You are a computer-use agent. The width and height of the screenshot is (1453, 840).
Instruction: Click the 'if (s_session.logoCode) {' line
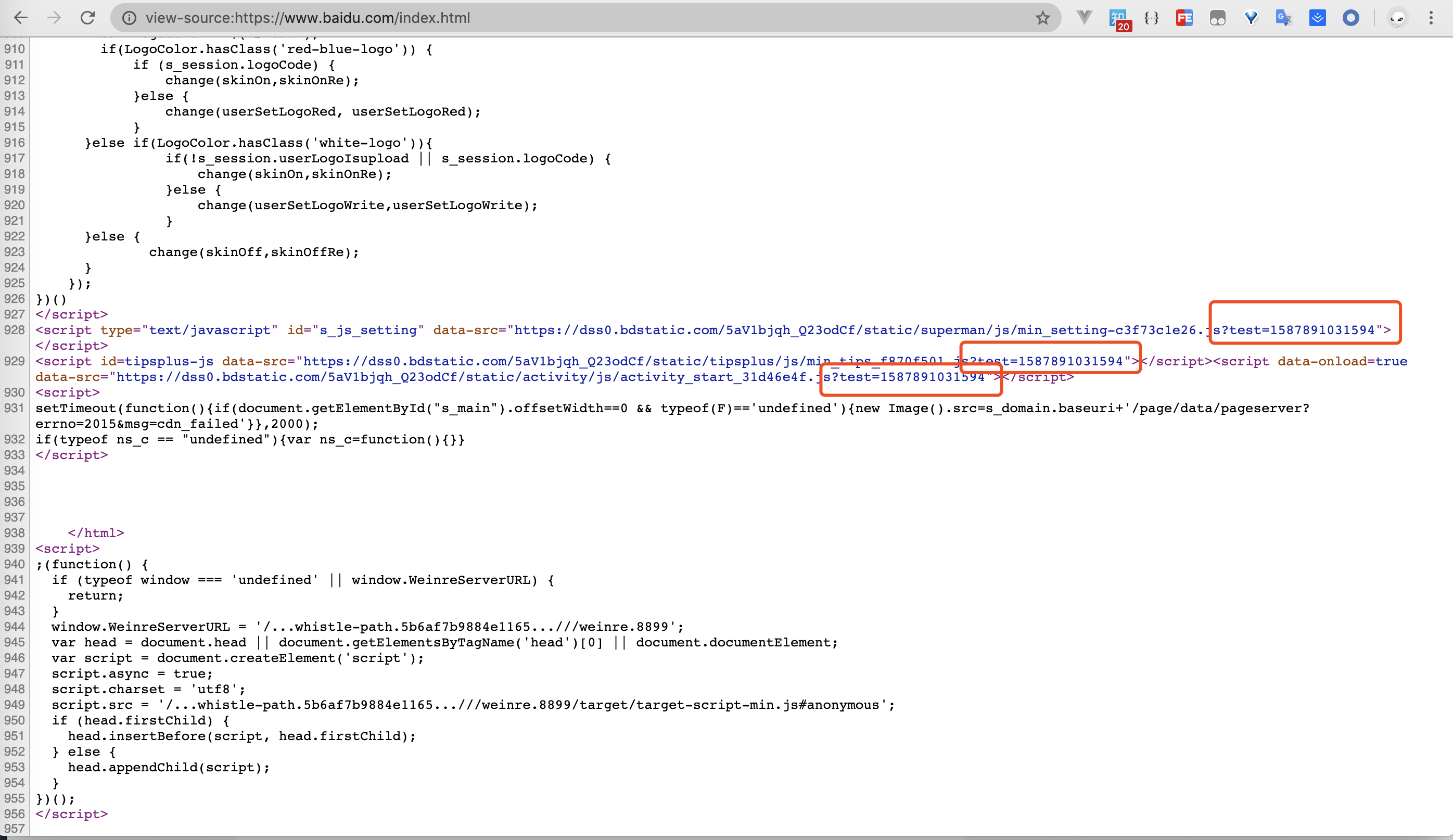[x=234, y=65]
